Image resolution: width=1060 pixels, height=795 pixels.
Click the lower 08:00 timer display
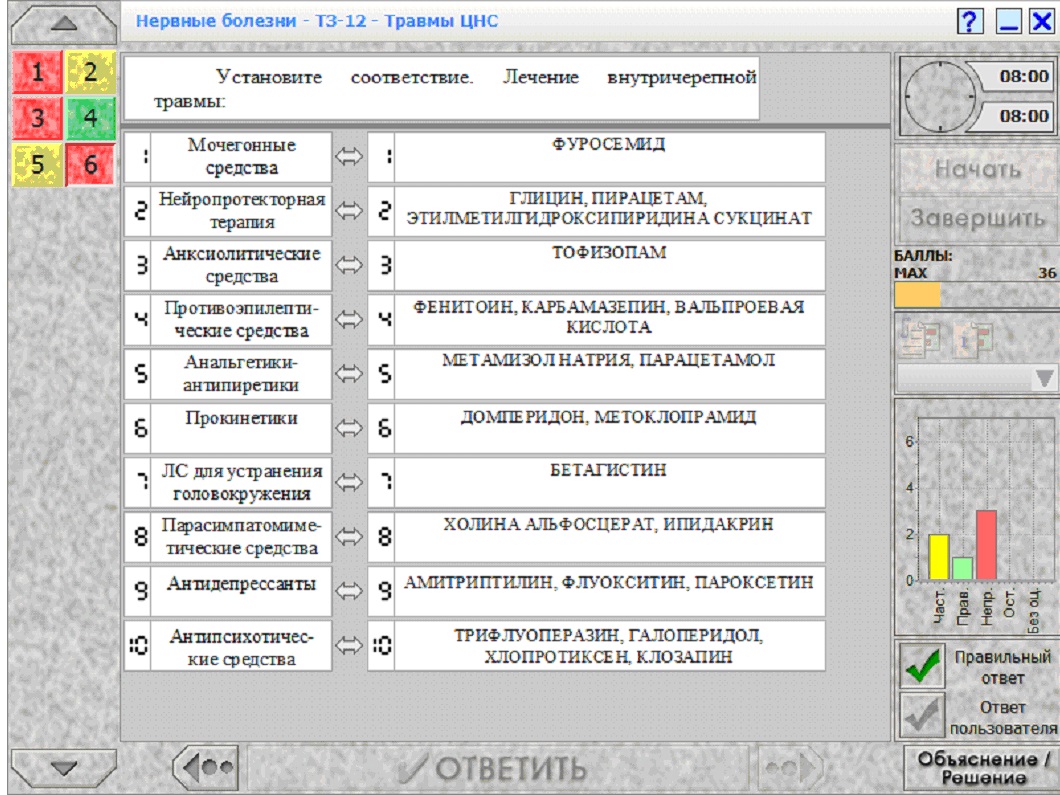tap(1017, 116)
